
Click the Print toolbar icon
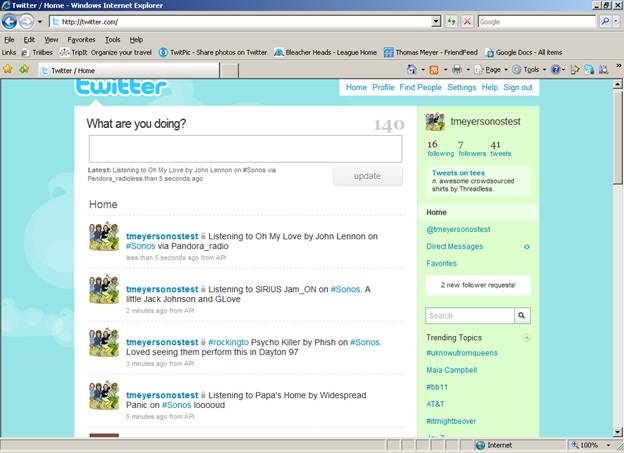[456, 70]
